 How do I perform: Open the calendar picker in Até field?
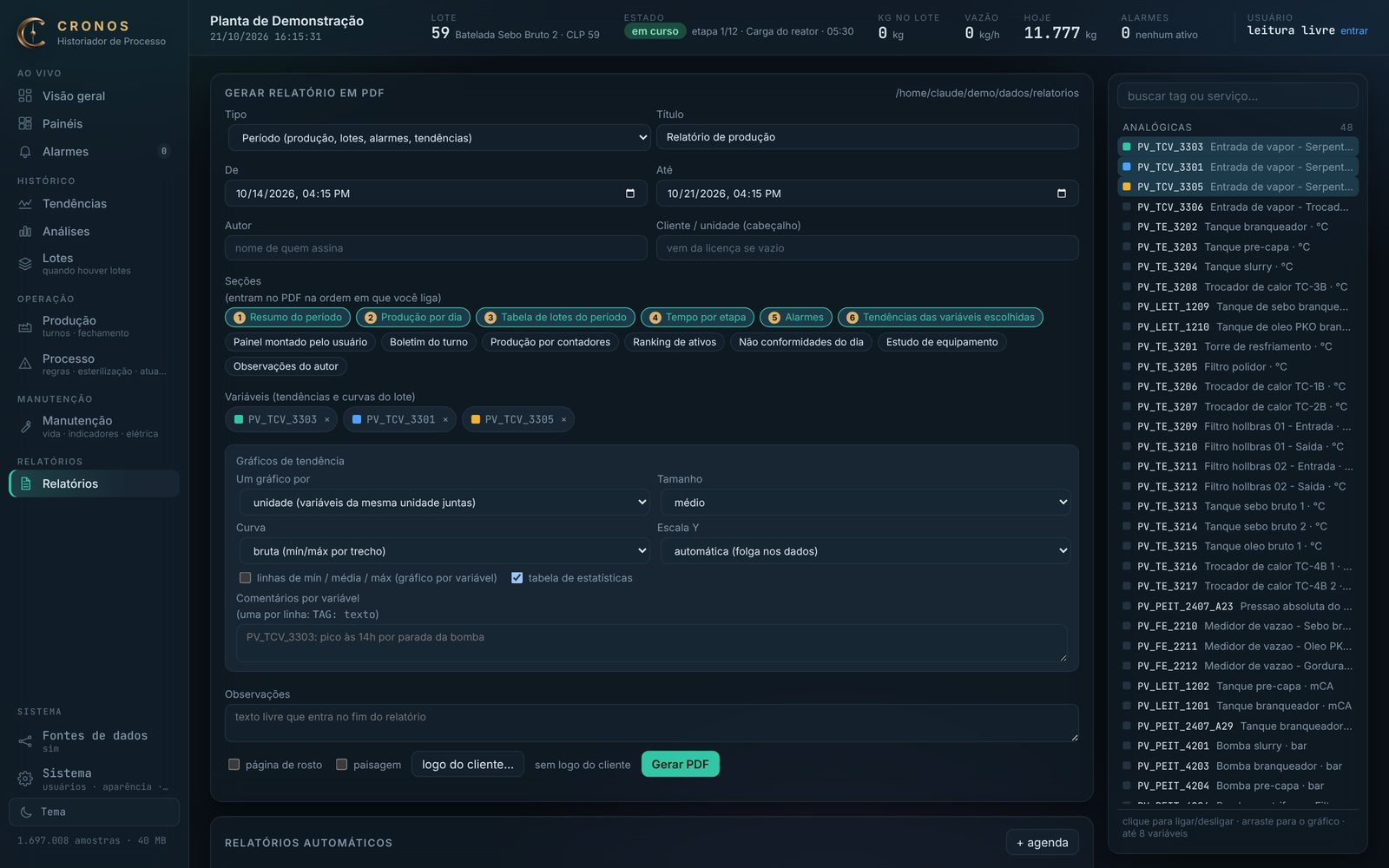pyautogui.click(x=1061, y=194)
